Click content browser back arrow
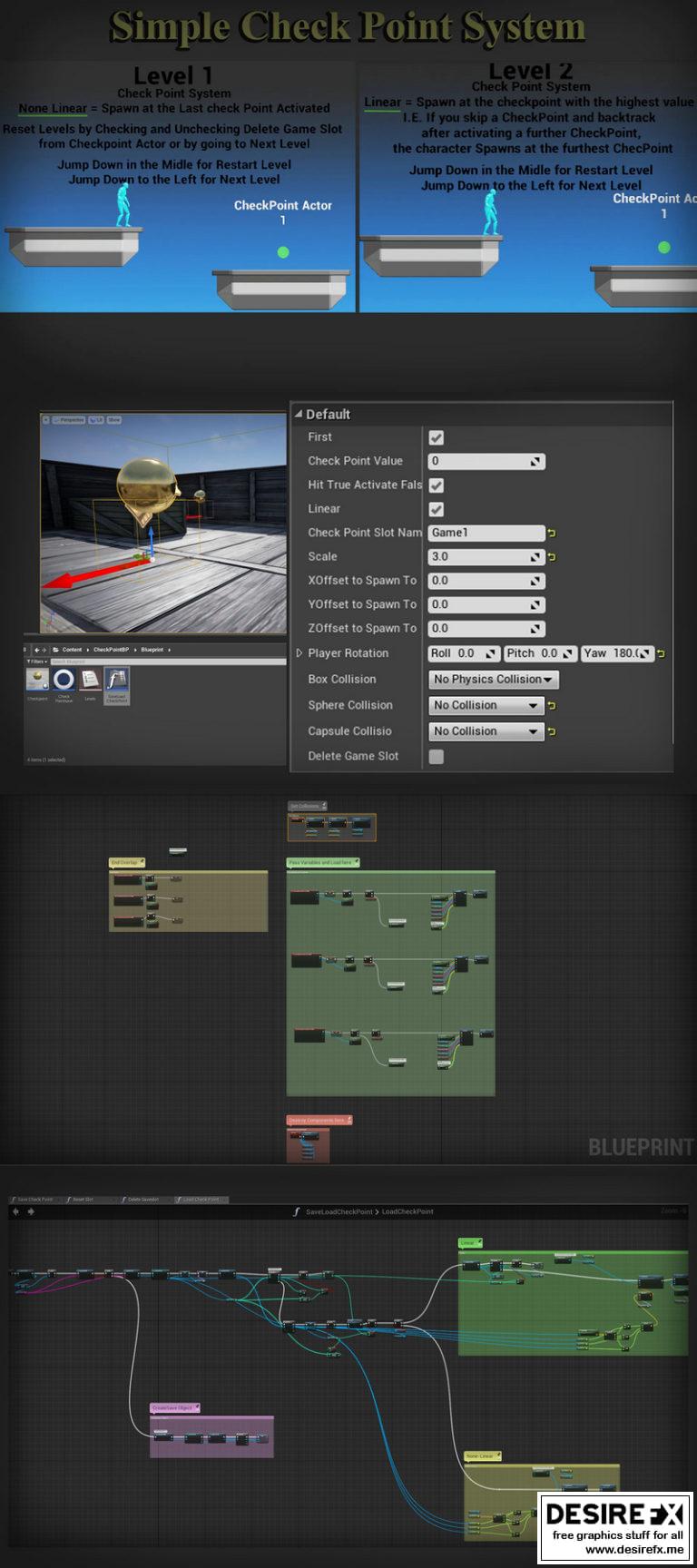This screenshot has width=697, height=1568. point(36,650)
